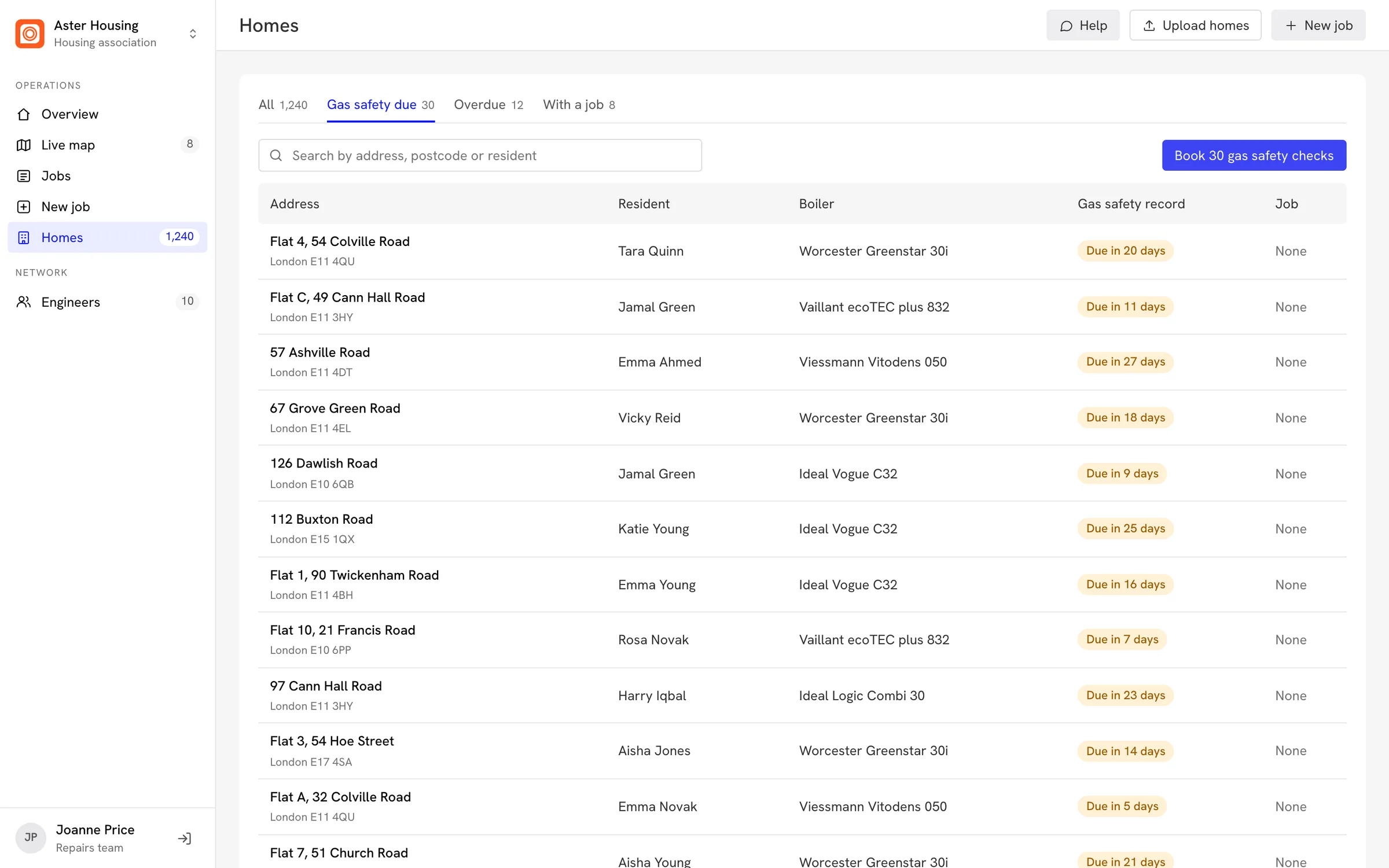Click the search magnifier icon
The height and width of the screenshot is (868, 1389).
pos(276,155)
